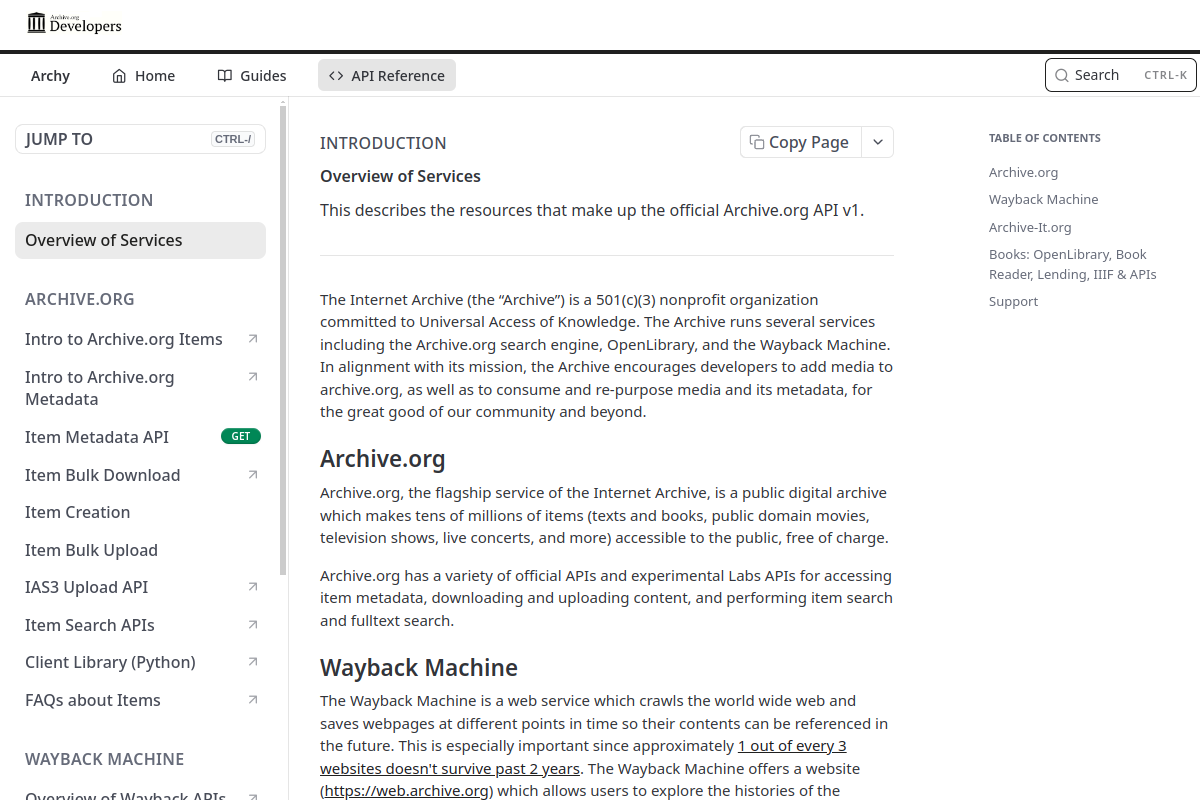Open Intro to Archive.org Items

pyautogui.click(x=140, y=339)
